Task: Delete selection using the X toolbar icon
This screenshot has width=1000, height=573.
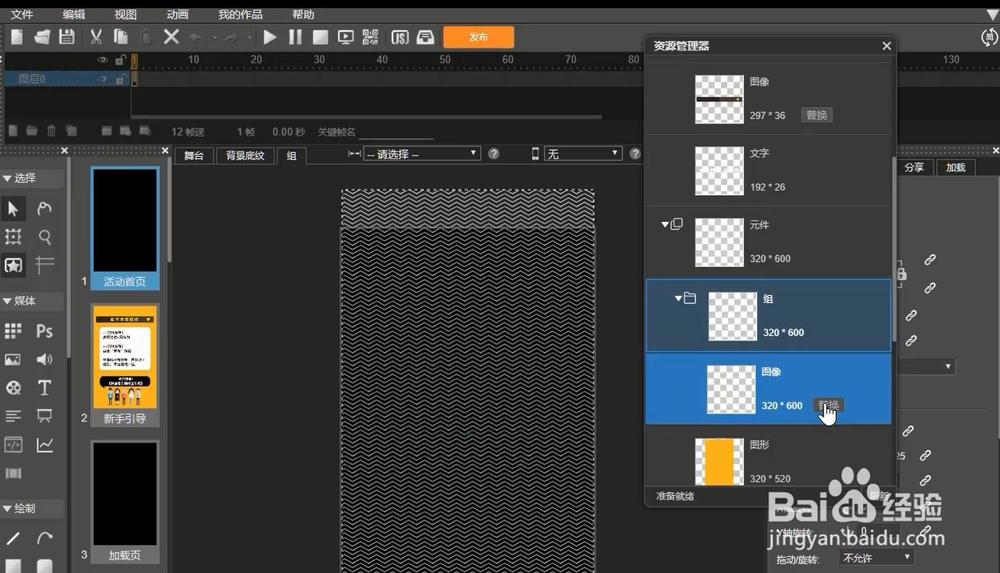Action: [171, 37]
